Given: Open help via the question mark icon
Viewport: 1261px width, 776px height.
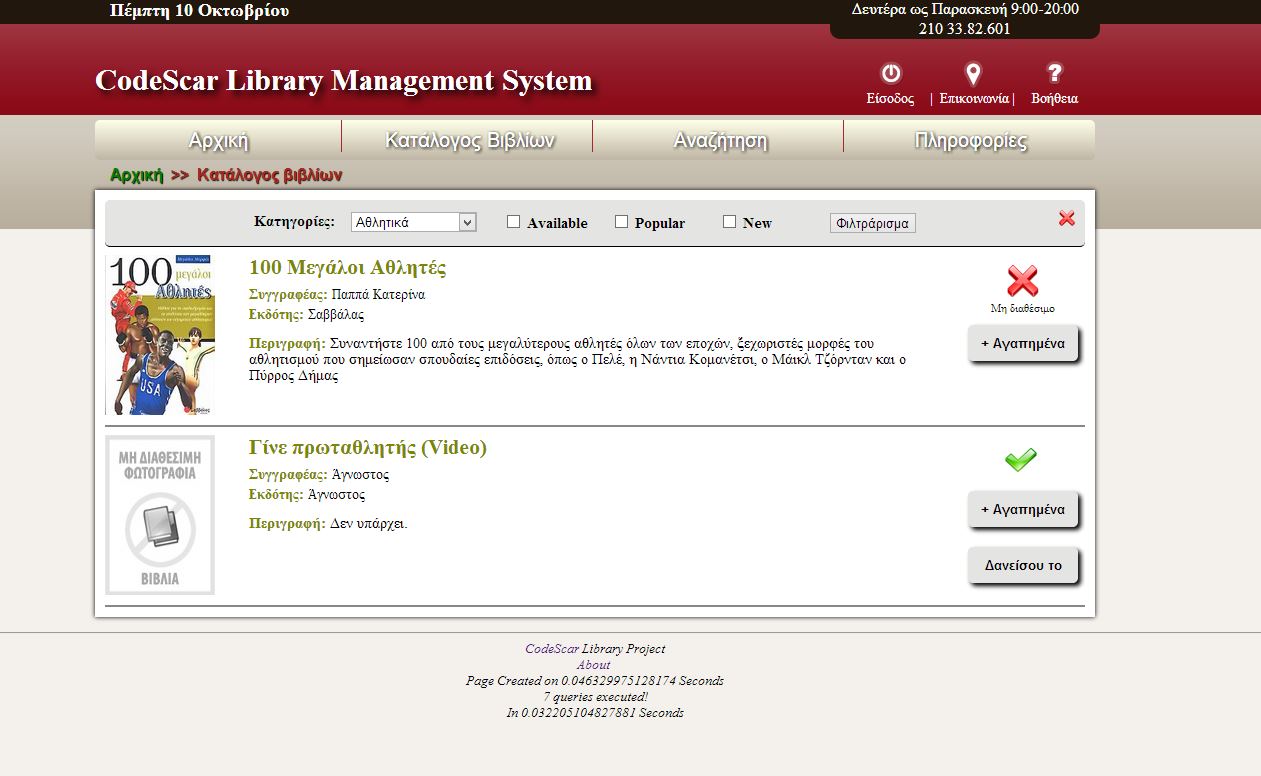Looking at the screenshot, I should coord(1054,73).
